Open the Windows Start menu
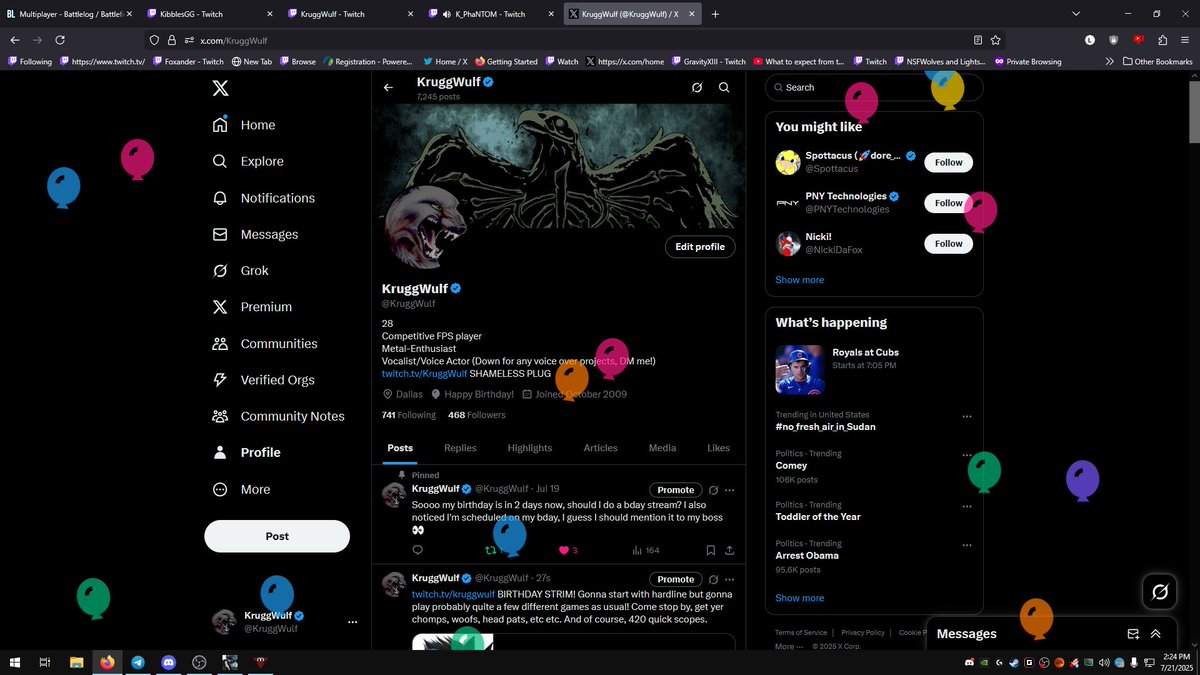The height and width of the screenshot is (675, 1200). [16, 662]
